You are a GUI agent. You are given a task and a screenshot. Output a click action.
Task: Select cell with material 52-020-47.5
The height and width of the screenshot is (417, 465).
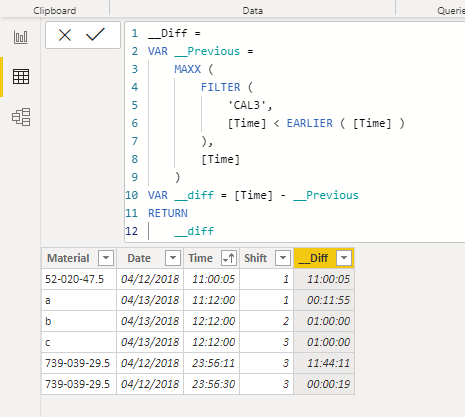pyautogui.click(x=79, y=279)
